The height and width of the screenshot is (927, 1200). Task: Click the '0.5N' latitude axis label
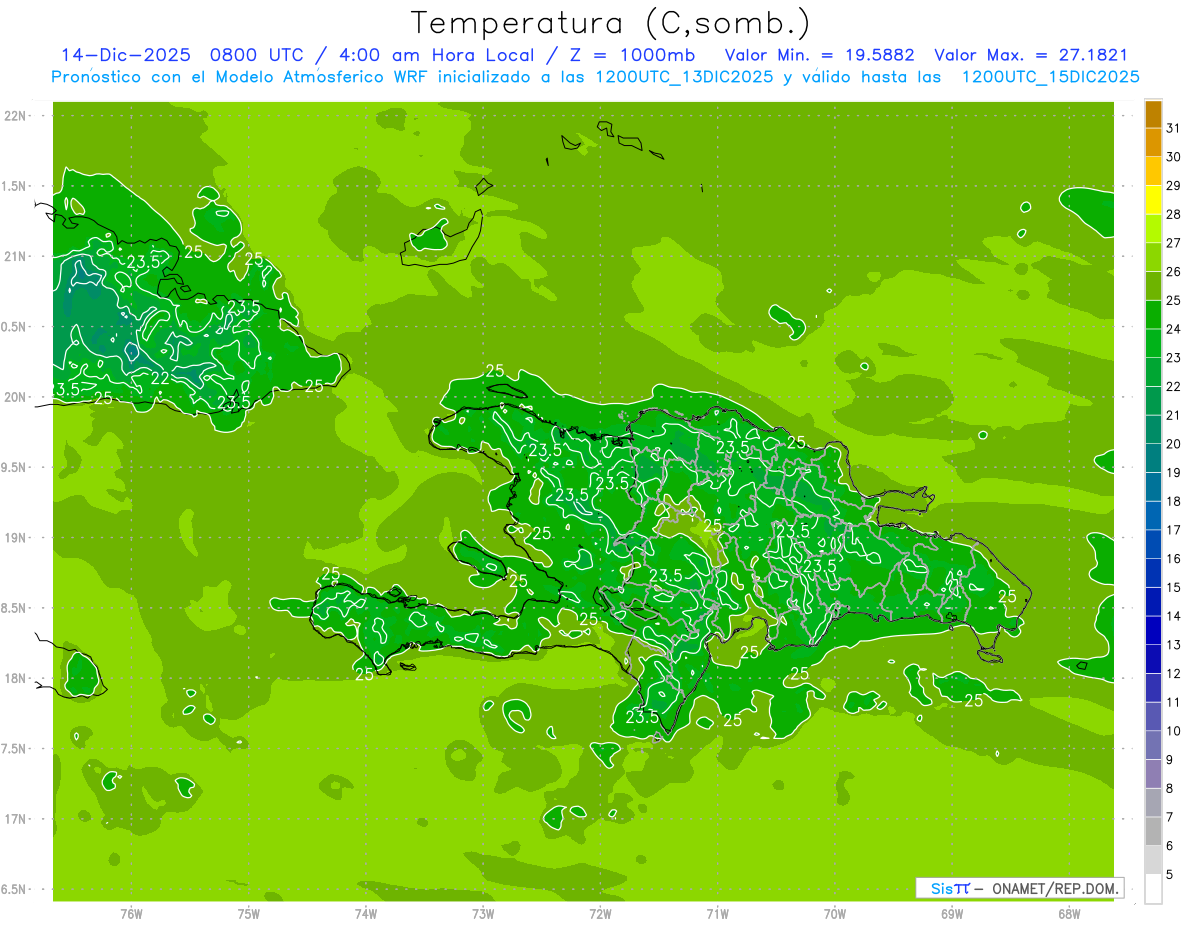(x=15, y=327)
